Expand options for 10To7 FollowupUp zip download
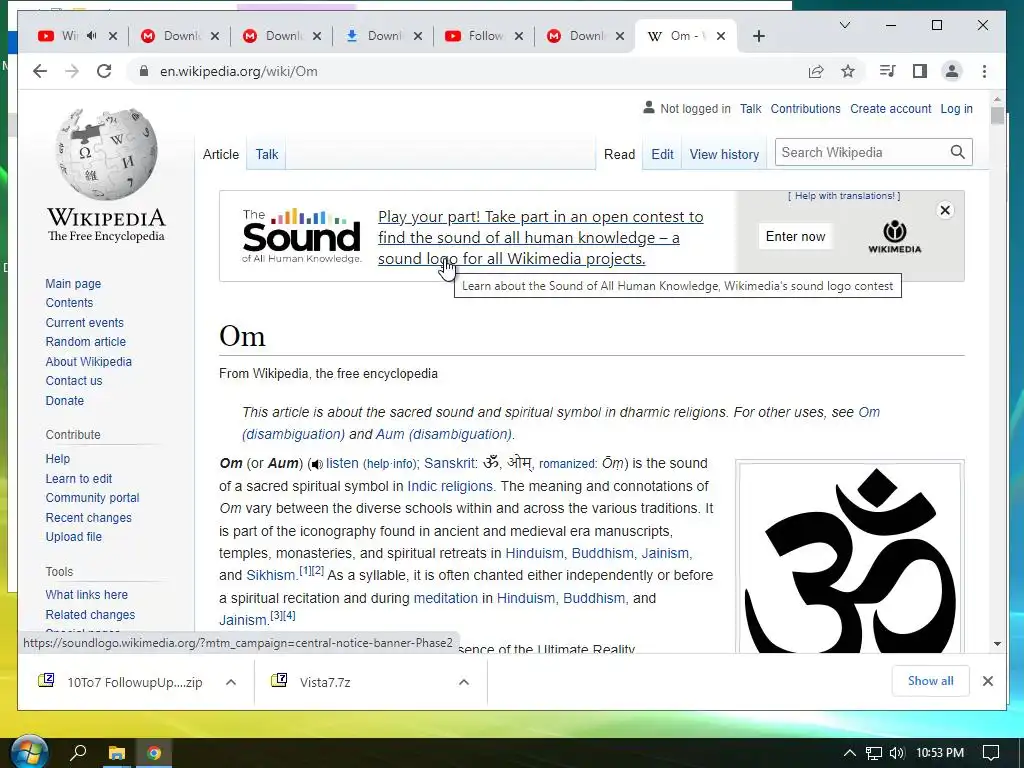This screenshot has width=1024, height=768. 231,682
